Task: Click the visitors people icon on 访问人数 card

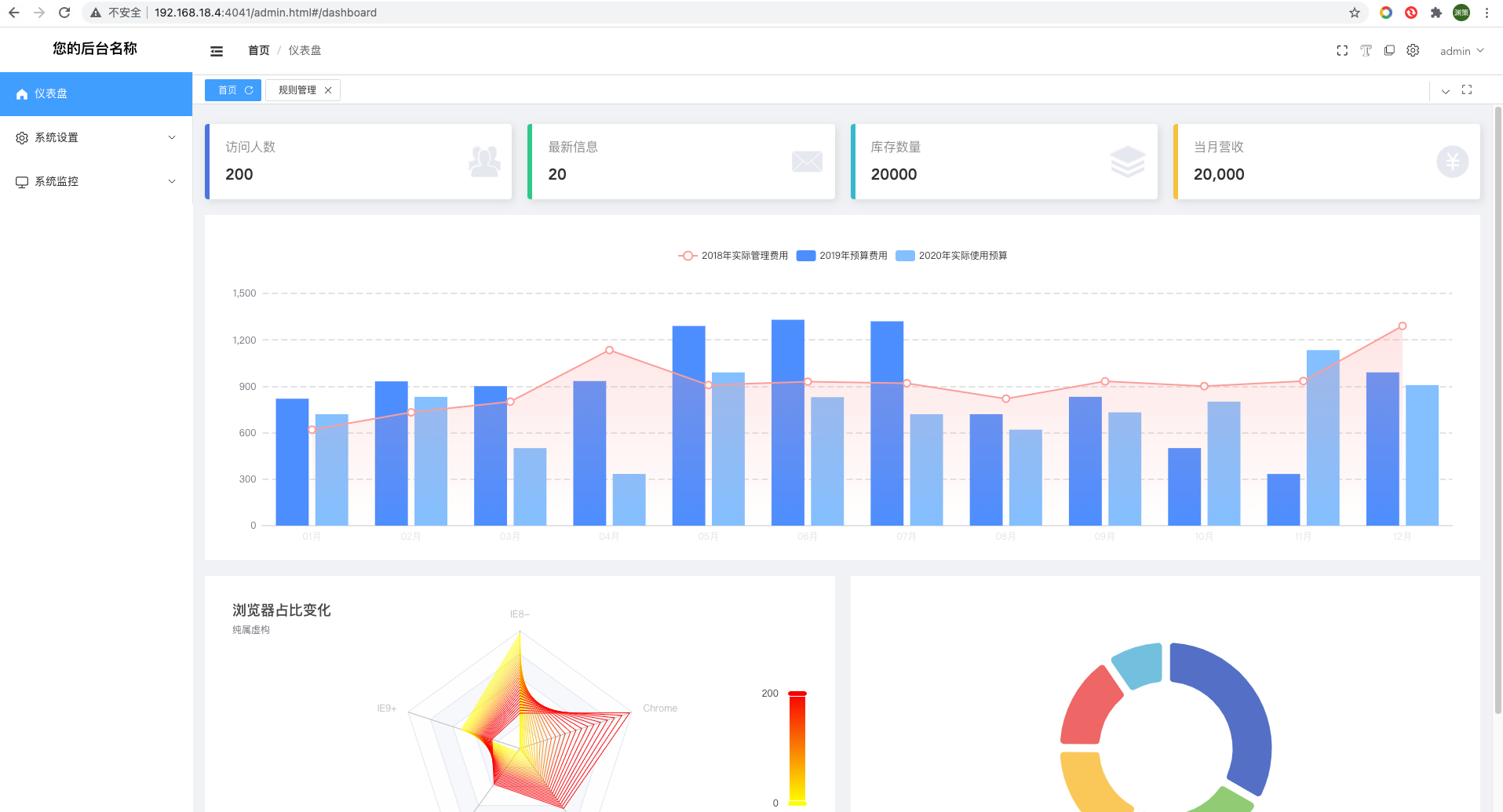Action: [x=484, y=162]
